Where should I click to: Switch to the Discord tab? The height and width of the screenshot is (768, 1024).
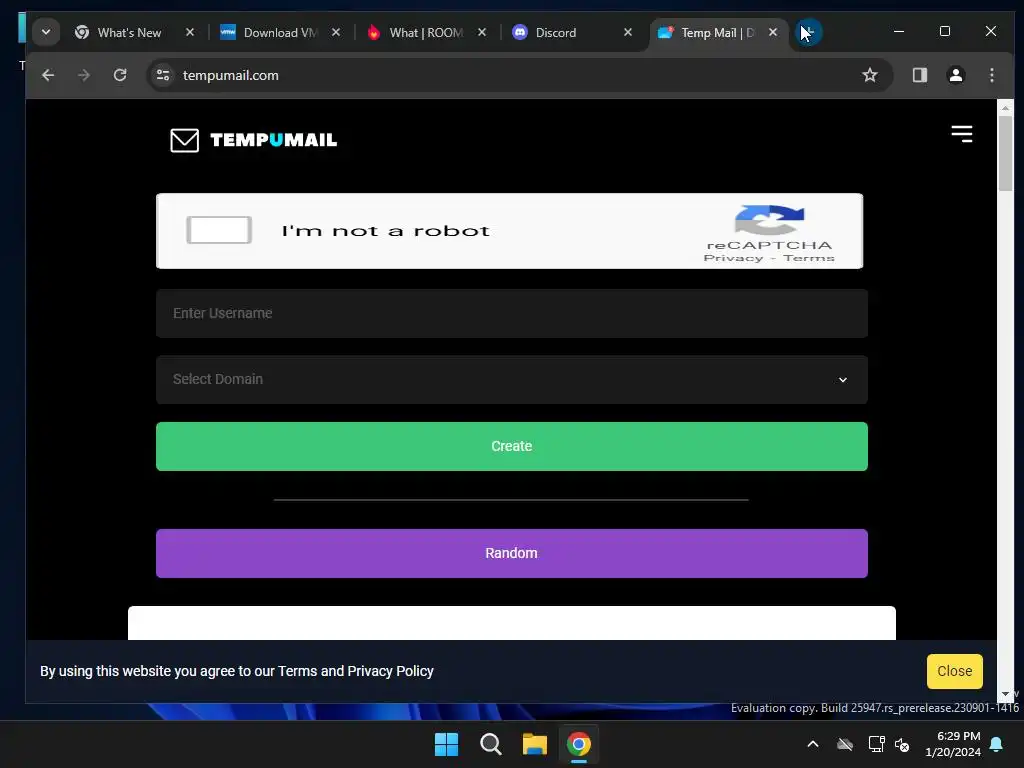pos(556,33)
